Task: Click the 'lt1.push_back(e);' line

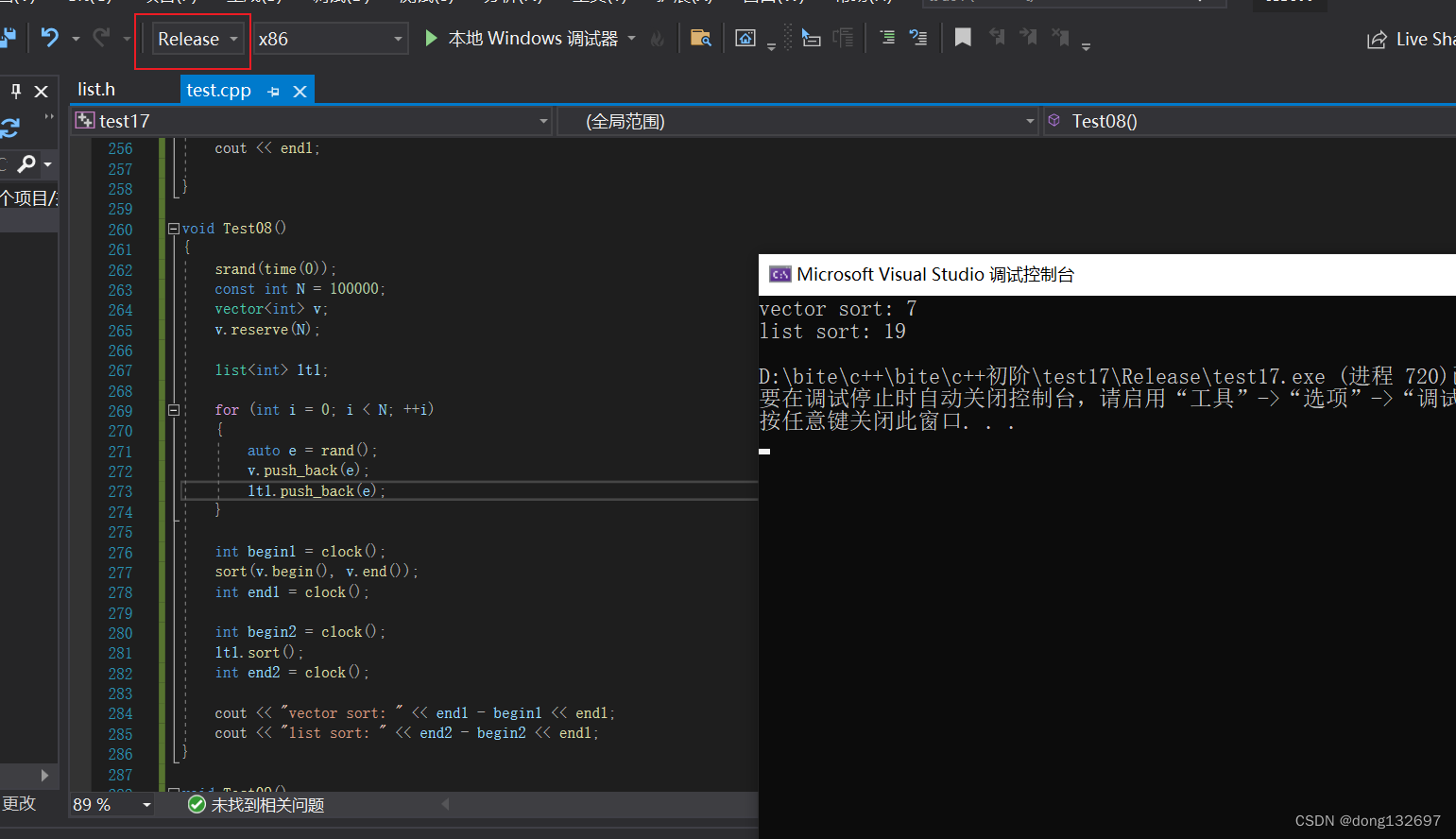Action: [x=317, y=491]
